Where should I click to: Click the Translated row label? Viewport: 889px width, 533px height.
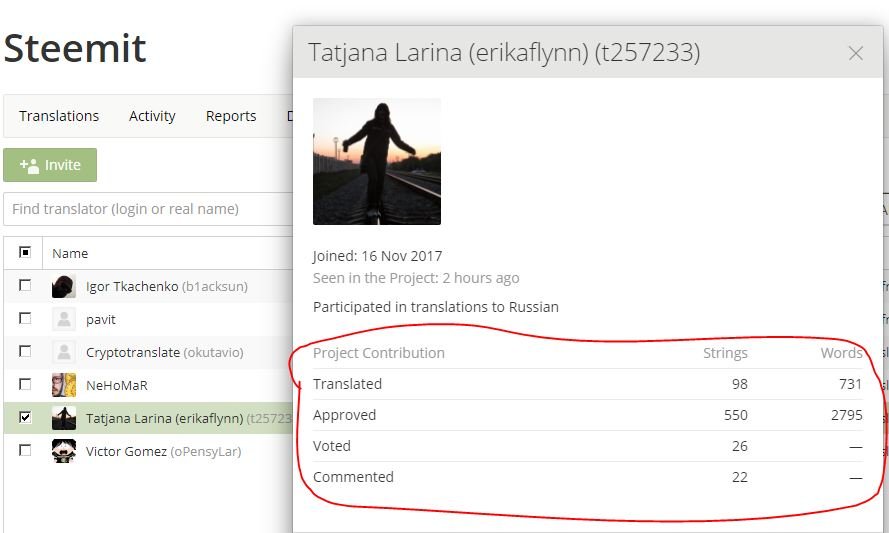[348, 384]
